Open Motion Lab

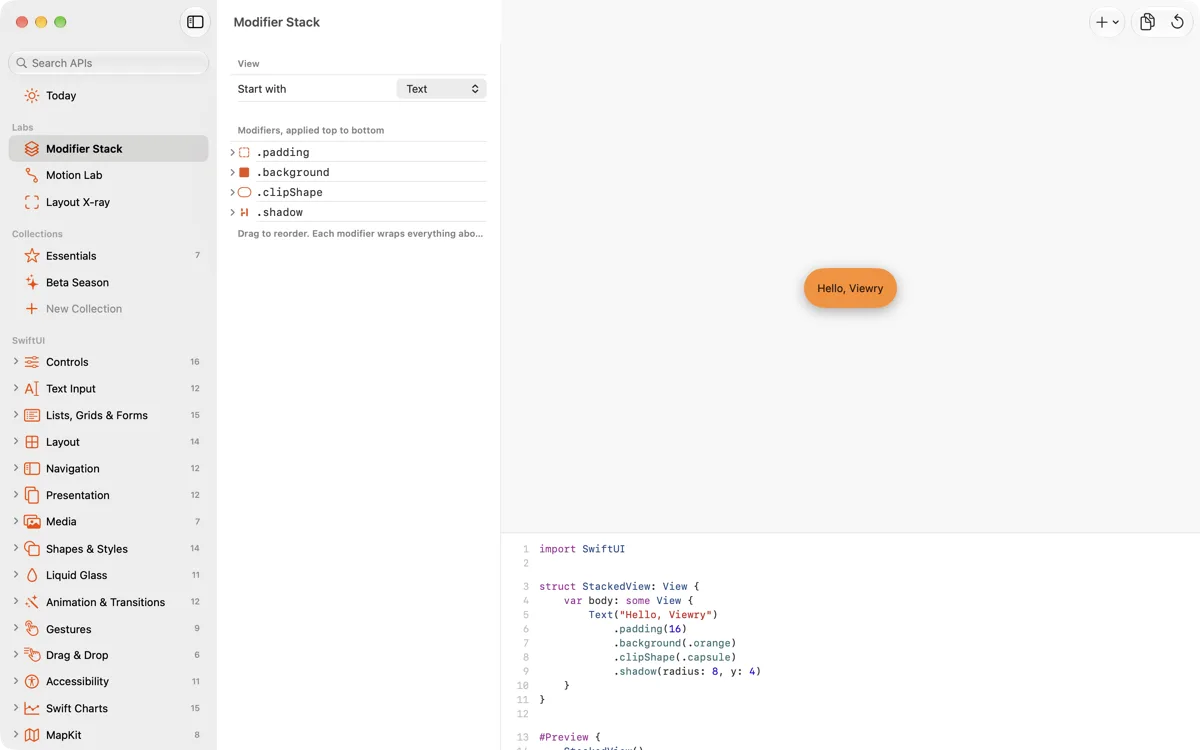tap(109, 175)
